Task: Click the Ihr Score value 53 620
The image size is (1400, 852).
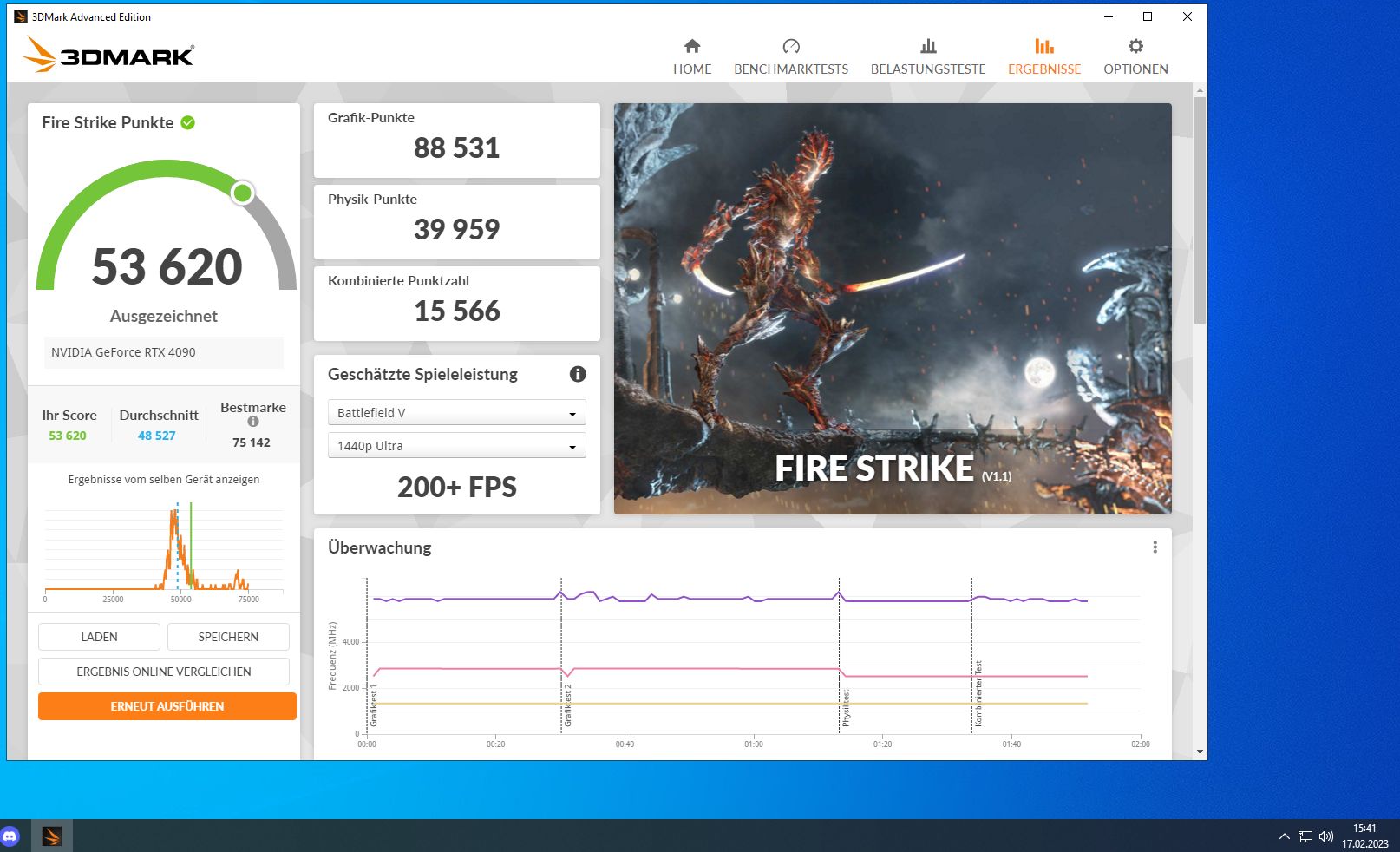Action: click(x=68, y=436)
